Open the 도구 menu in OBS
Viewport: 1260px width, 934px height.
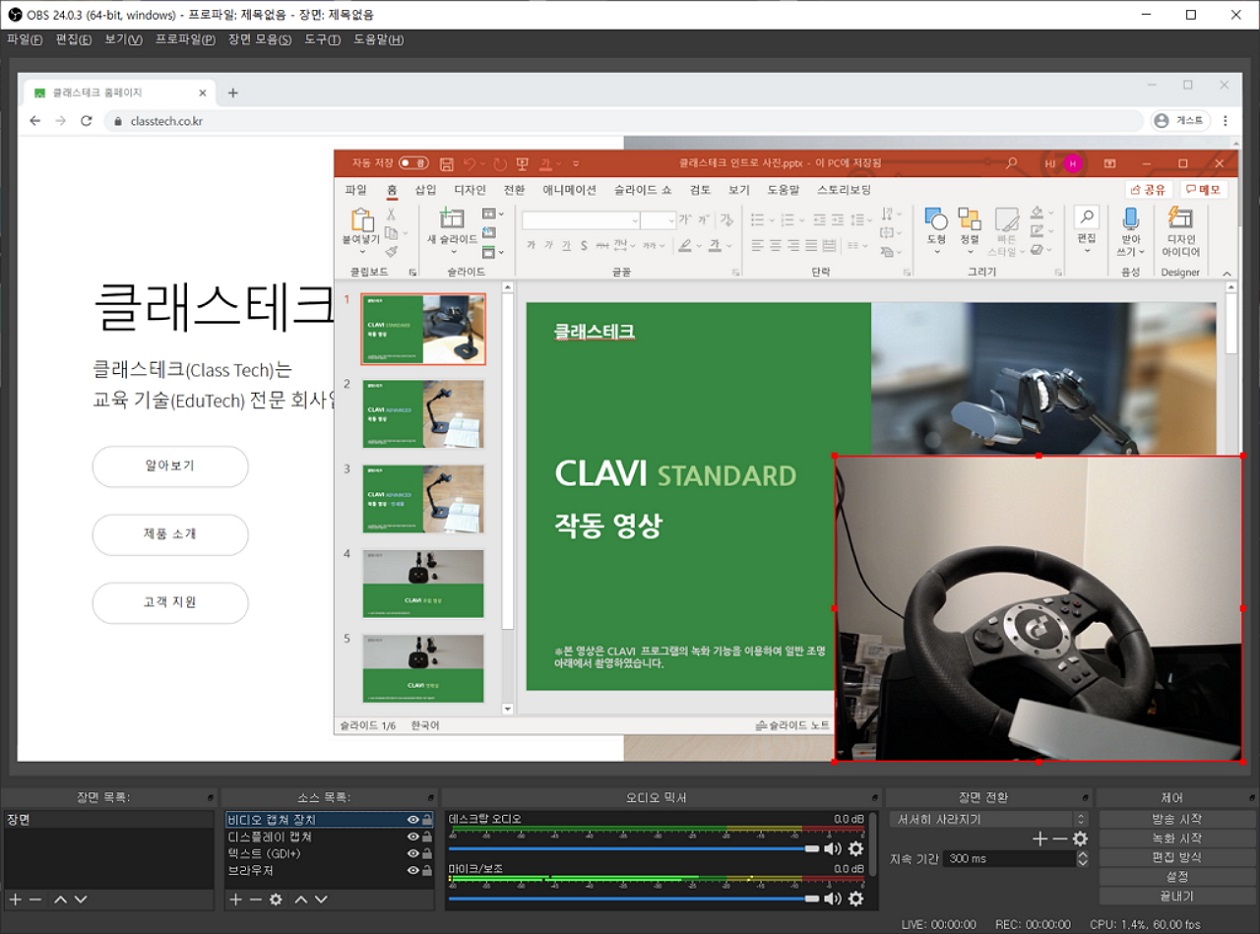tap(322, 40)
